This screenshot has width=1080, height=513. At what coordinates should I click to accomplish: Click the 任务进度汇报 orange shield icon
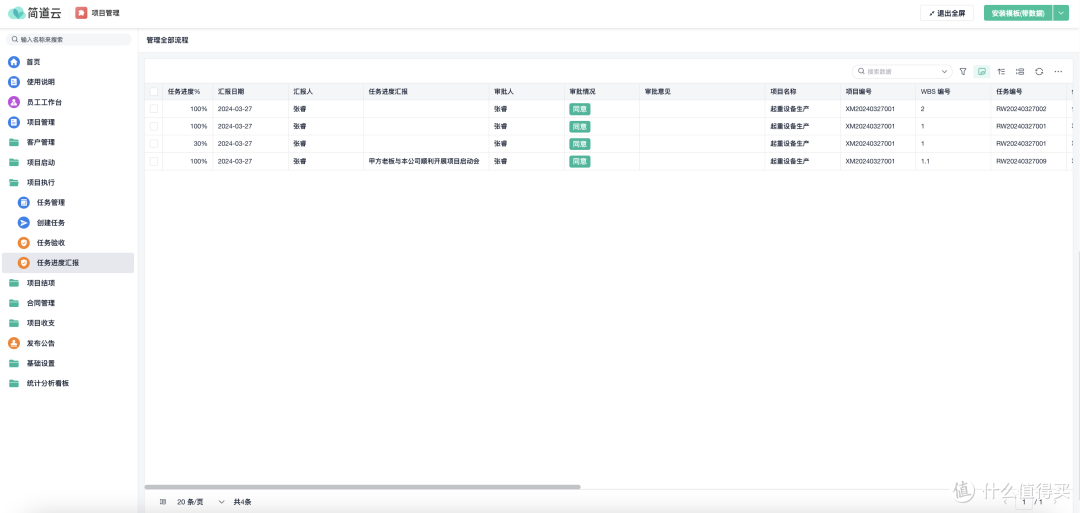[23, 263]
